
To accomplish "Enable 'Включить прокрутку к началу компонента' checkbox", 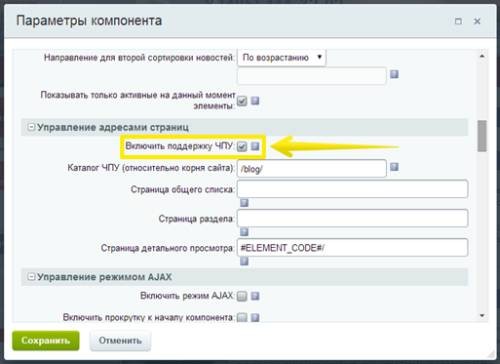I will click(x=242, y=317).
